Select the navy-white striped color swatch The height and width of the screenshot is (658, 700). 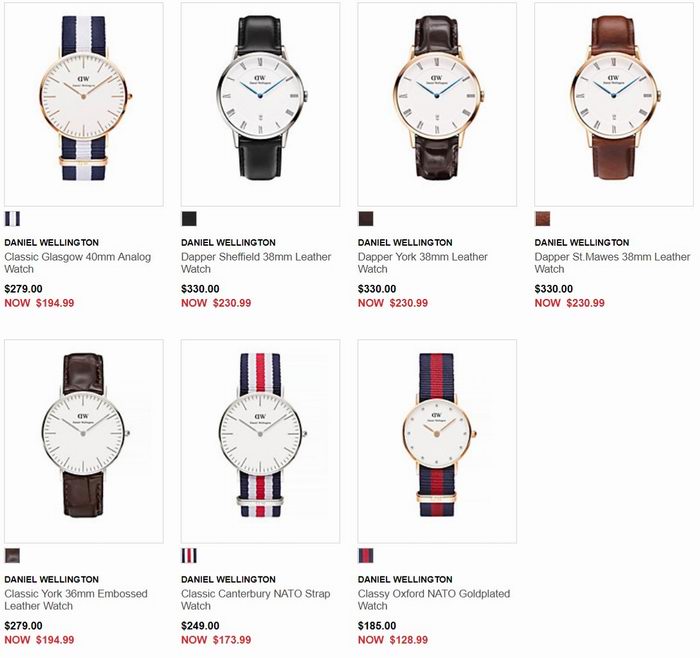(12, 219)
